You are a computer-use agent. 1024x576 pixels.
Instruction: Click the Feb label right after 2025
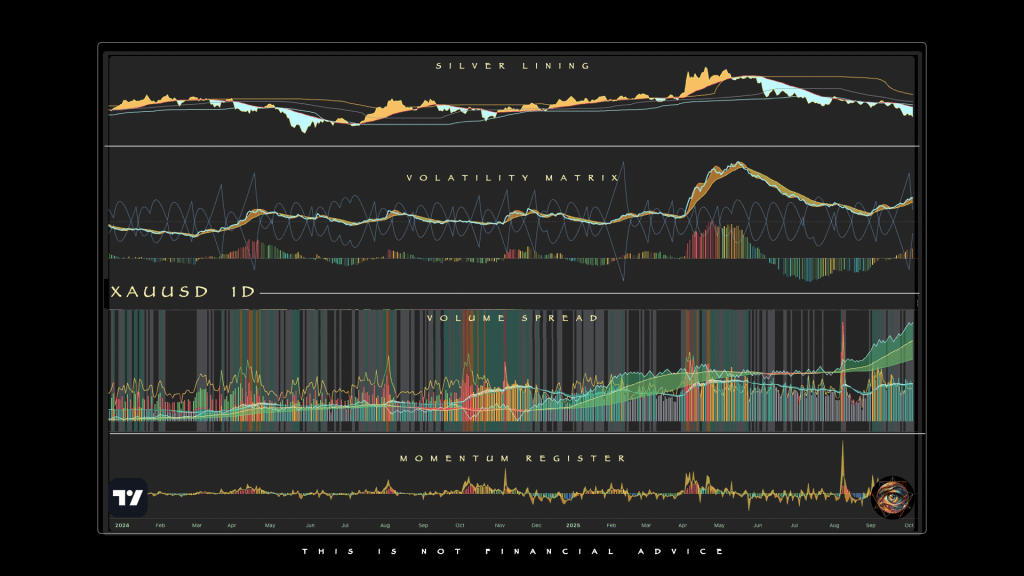611,525
